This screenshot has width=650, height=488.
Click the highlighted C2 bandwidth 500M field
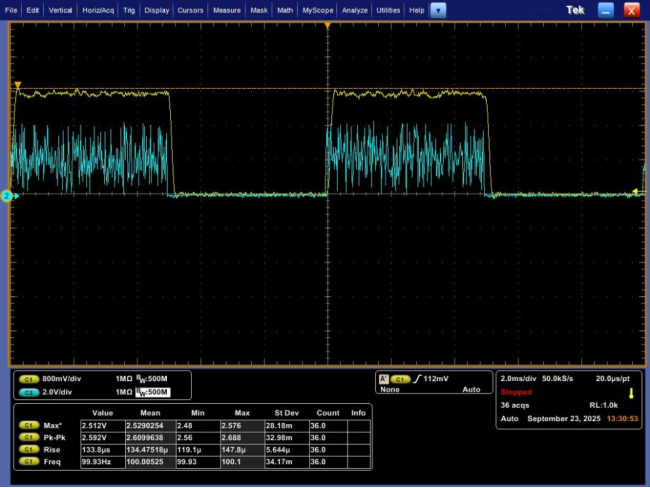[x=153, y=392]
